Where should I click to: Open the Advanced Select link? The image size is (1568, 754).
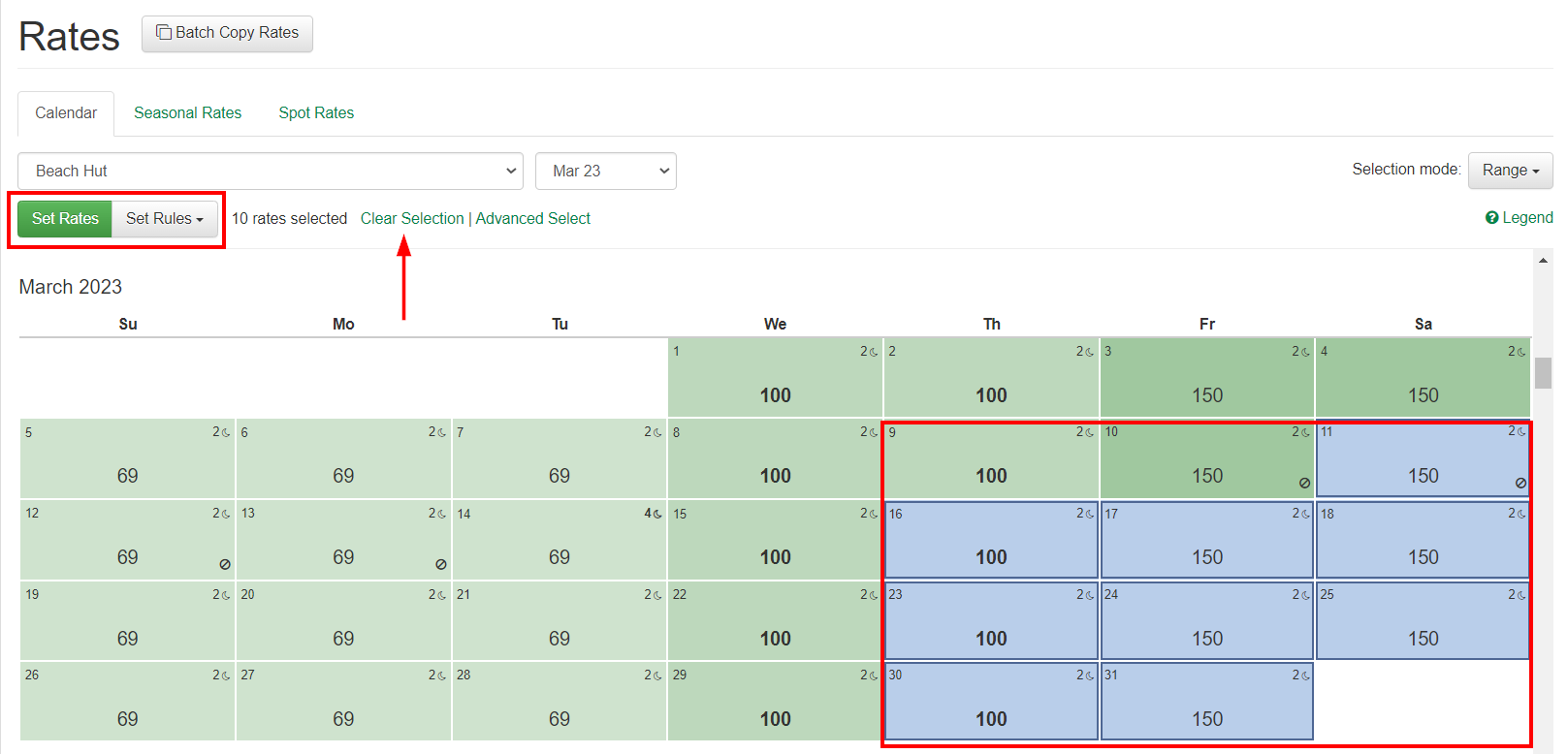(532, 219)
